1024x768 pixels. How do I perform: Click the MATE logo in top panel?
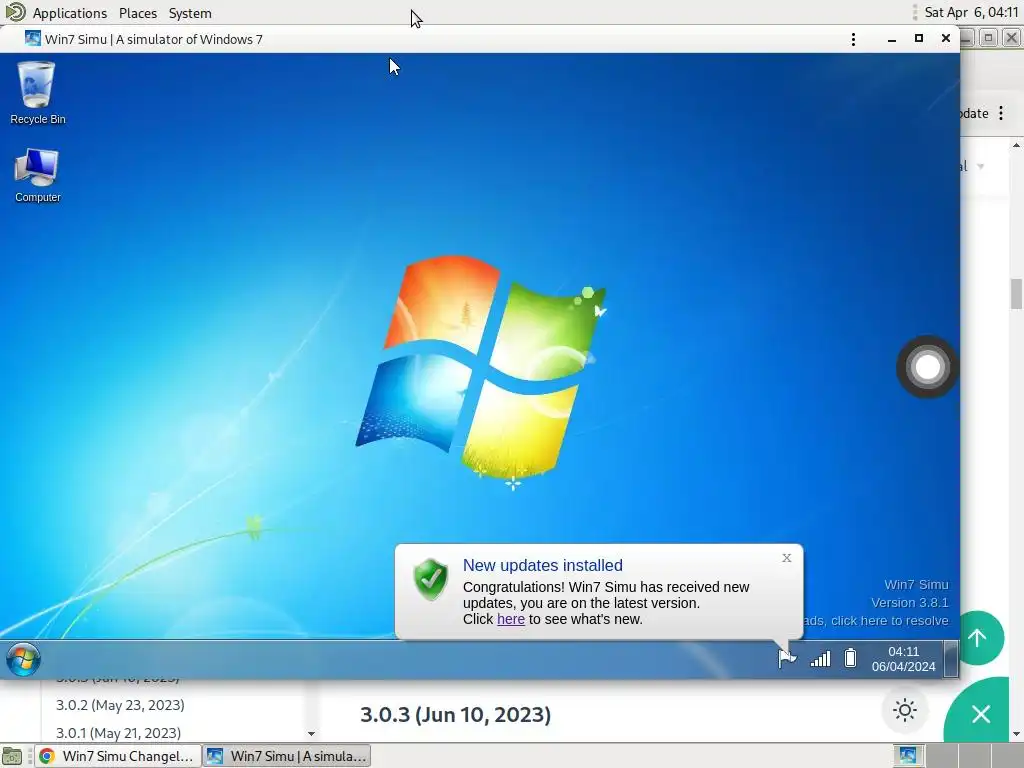pos(14,12)
